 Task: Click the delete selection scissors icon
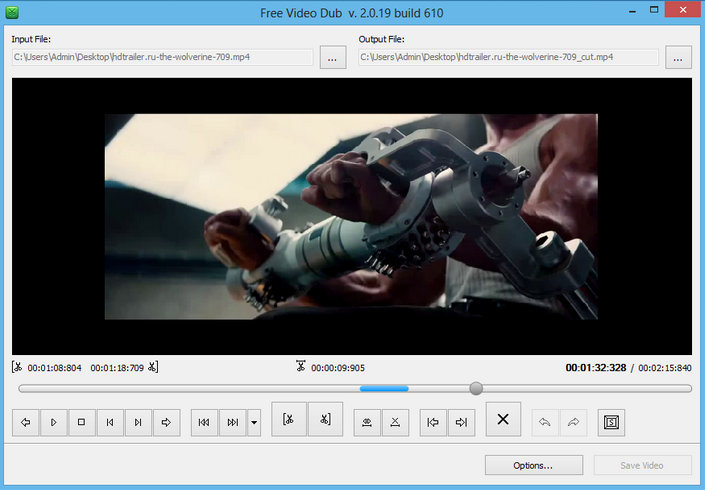pos(395,422)
